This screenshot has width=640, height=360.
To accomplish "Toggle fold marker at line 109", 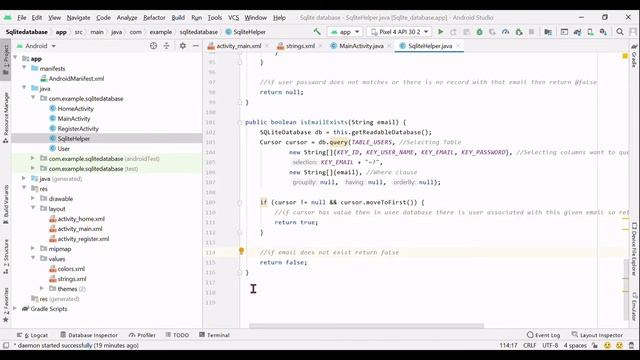I will coord(240,202).
